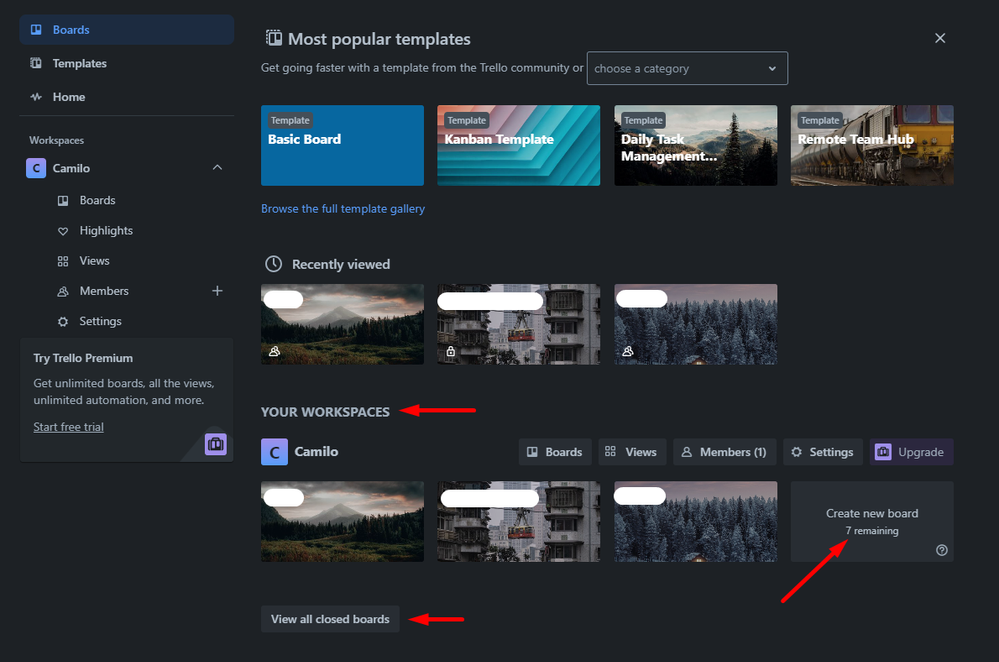Click the lock icon on city board
The image size is (999, 662).
[451, 351]
